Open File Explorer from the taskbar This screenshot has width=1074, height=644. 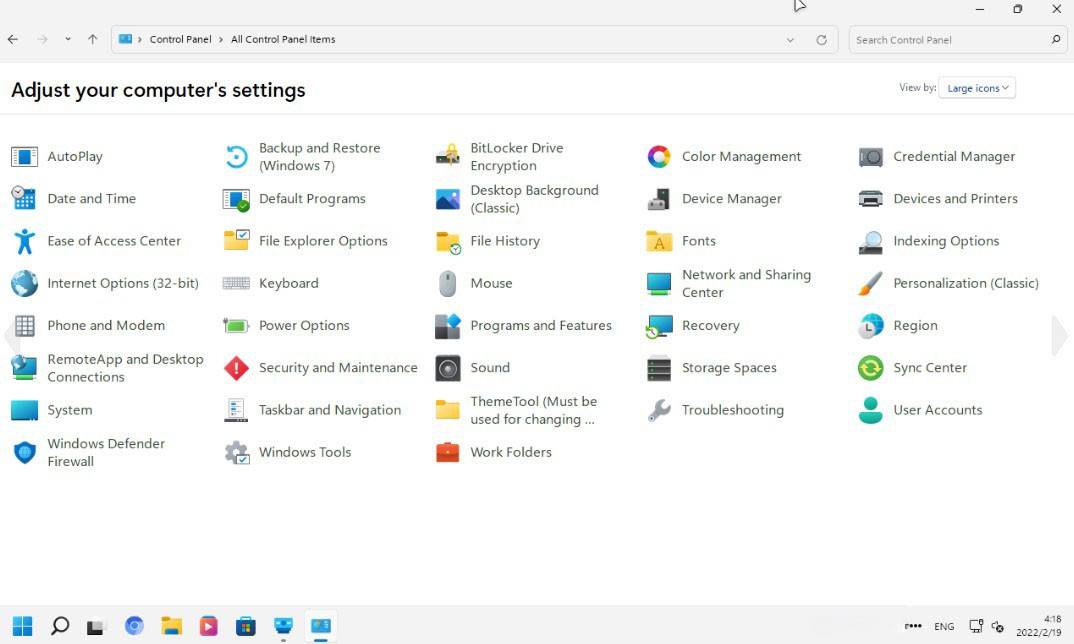tap(171, 626)
